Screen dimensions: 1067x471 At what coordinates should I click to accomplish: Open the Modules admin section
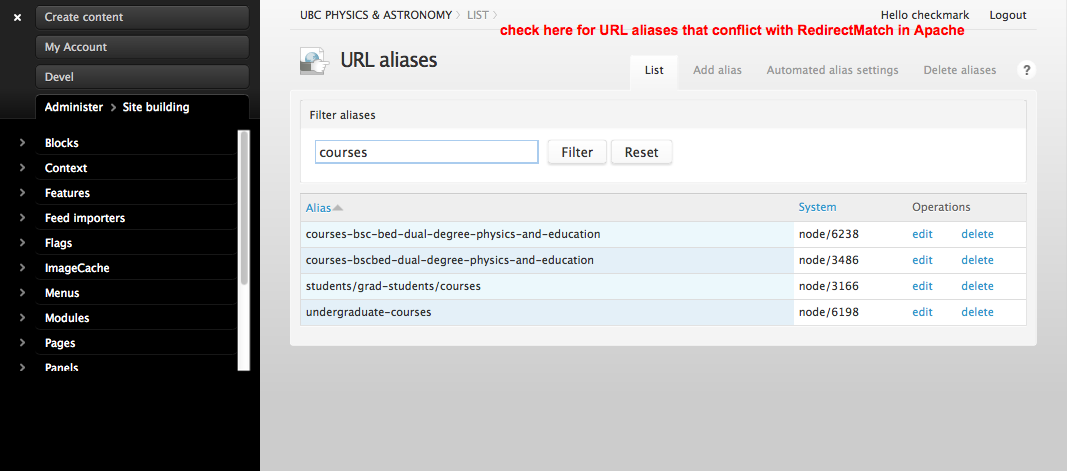pyautogui.click(x=67, y=318)
